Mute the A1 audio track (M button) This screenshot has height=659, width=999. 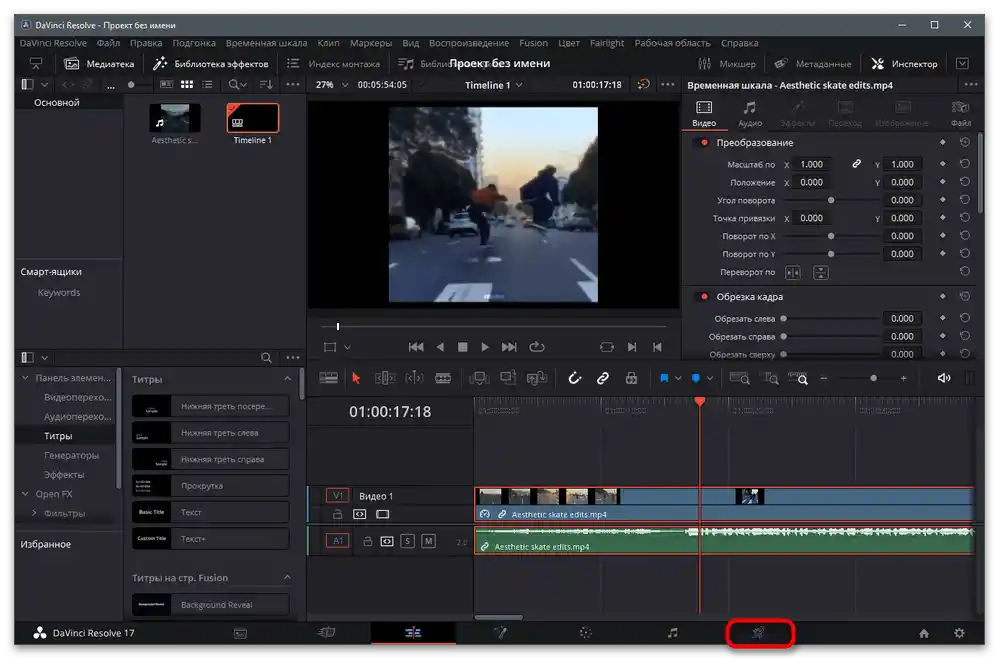coord(429,541)
